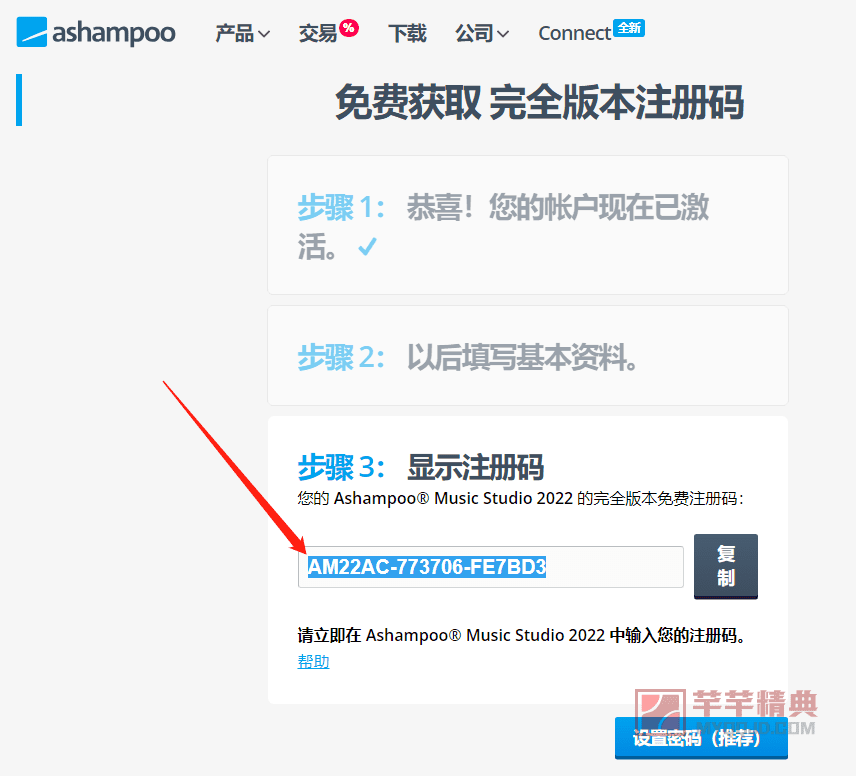Click the step 1 checkmark icon
This screenshot has width=856, height=776.
pos(367,247)
